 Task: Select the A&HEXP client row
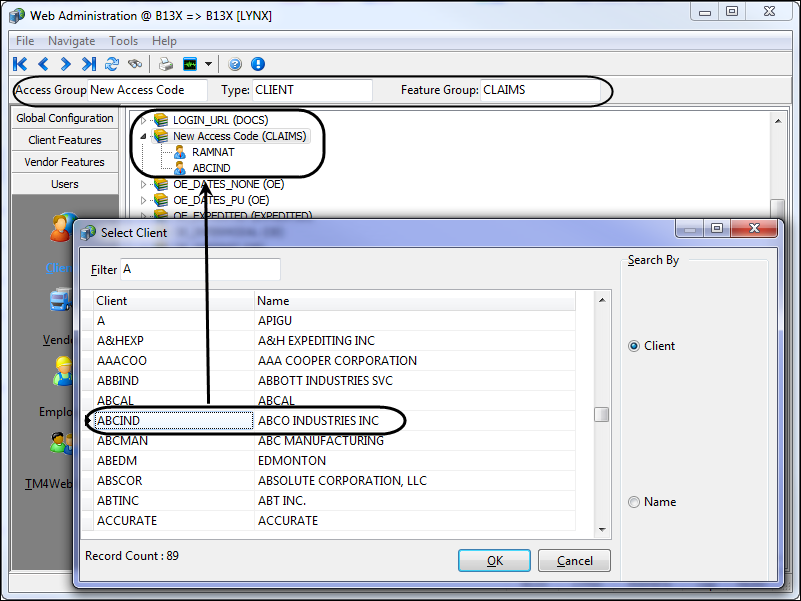[x=328, y=340]
